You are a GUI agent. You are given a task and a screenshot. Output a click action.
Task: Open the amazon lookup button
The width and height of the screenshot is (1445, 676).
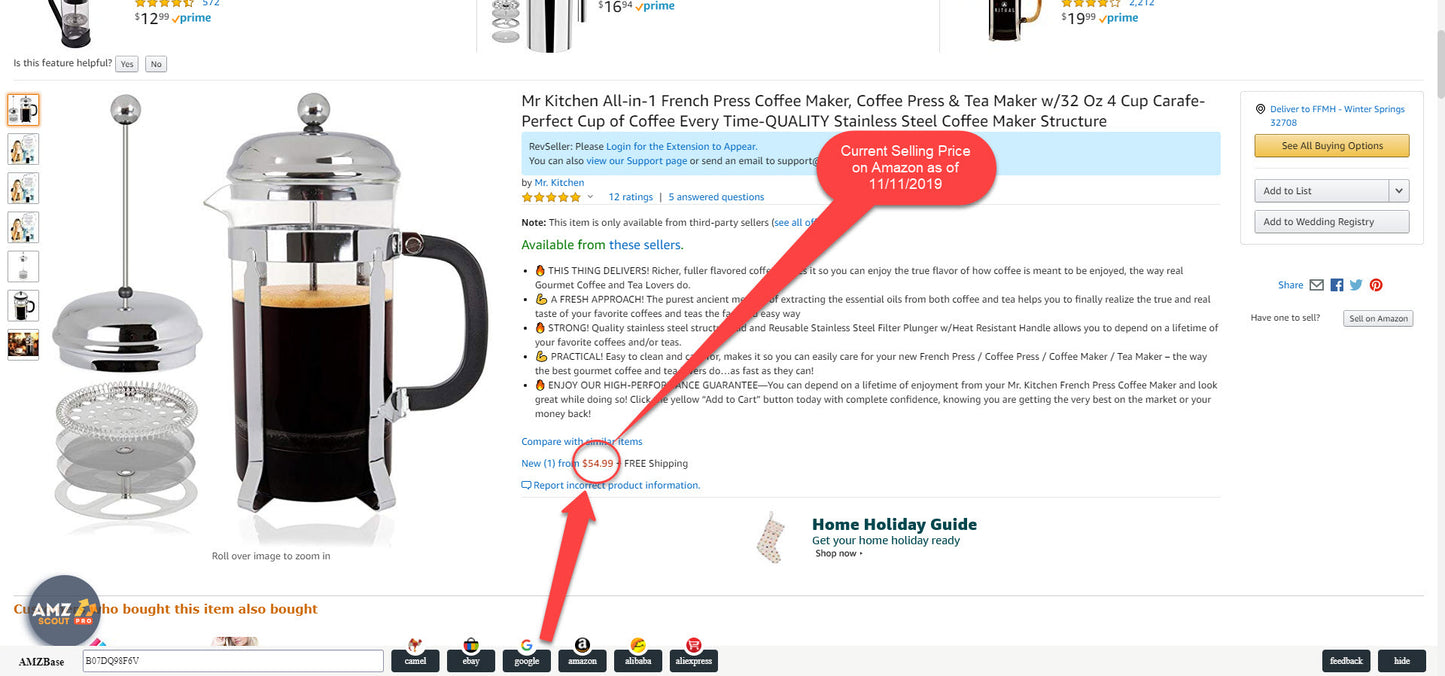pos(582,655)
